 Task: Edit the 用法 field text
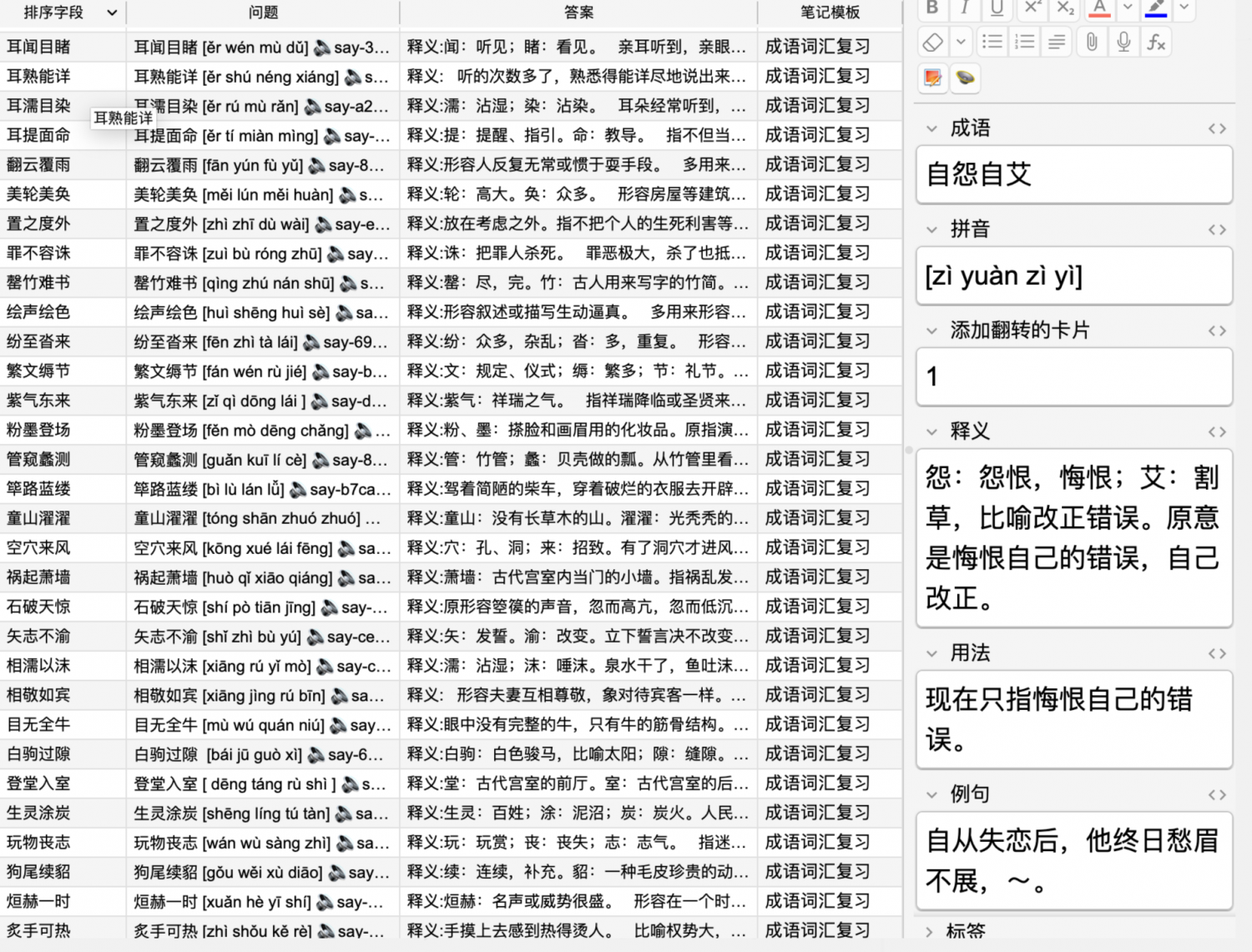click(1074, 718)
